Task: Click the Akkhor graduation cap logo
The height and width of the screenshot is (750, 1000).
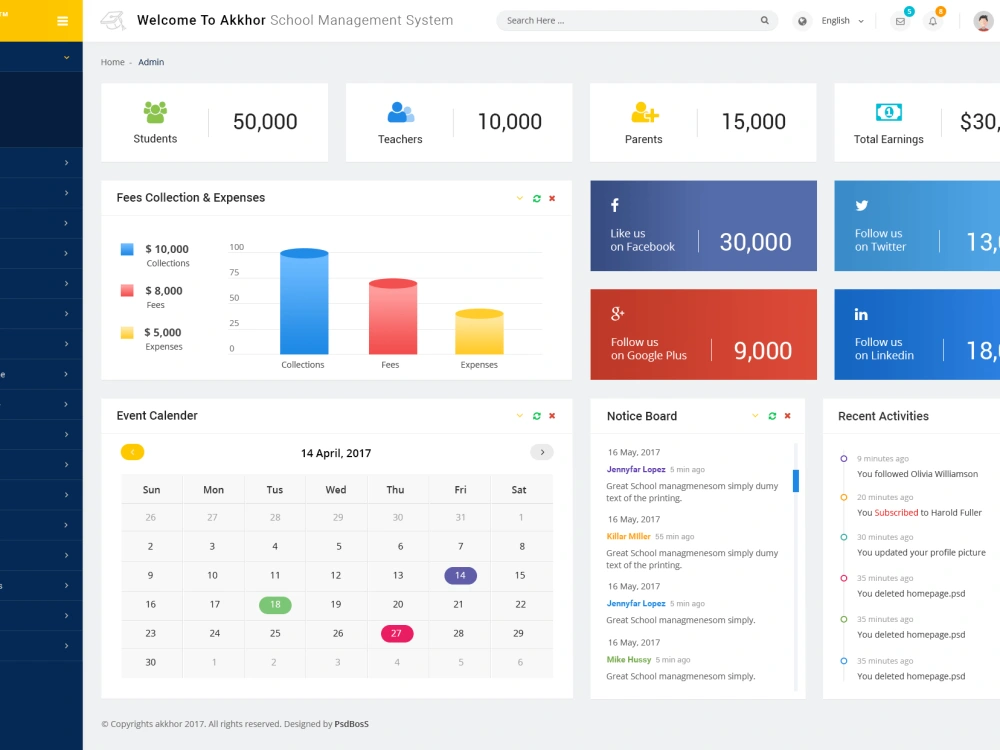Action: 114,20
